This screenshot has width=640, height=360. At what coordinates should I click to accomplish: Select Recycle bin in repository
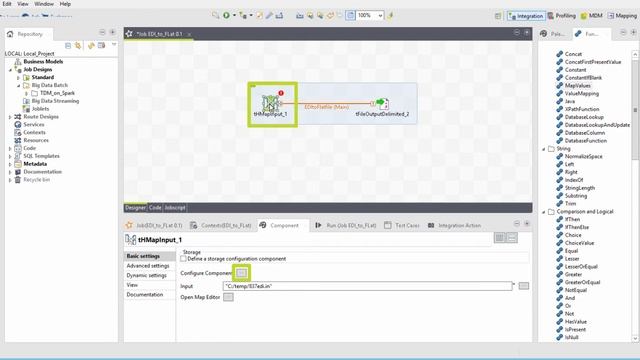point(36,180)
